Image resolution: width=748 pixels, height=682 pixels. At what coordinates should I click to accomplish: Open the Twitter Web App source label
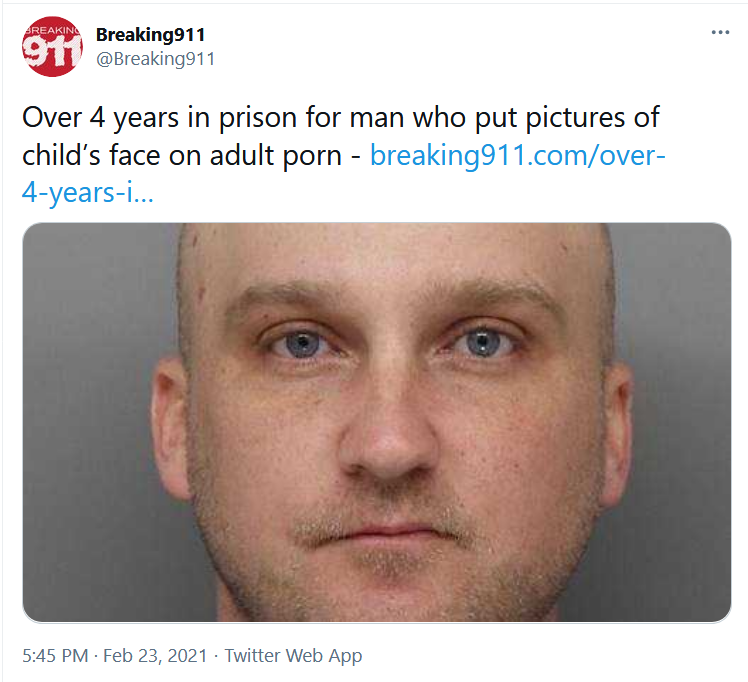tap(293, 656)
